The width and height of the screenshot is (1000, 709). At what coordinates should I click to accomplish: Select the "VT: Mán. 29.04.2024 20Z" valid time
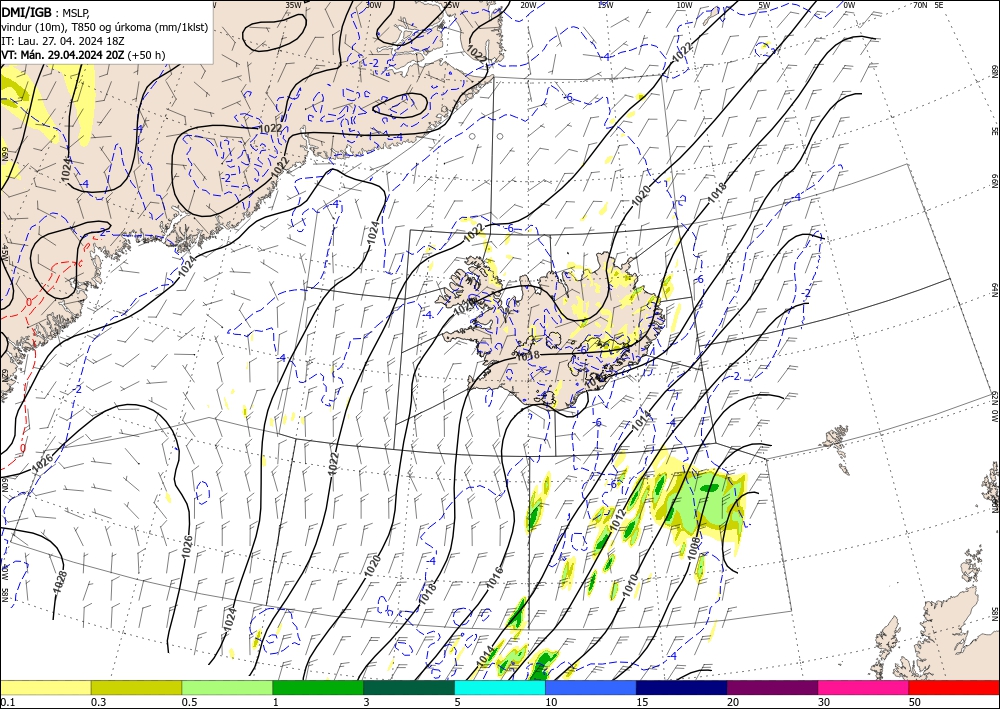click(x=63, y=55)
